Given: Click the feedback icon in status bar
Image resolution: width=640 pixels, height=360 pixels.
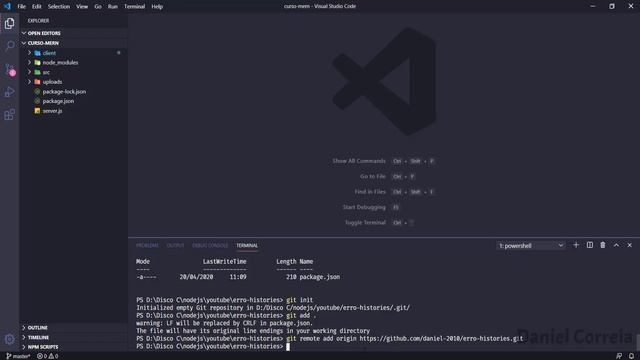Looking at the screenshot, I should (619, 356).
